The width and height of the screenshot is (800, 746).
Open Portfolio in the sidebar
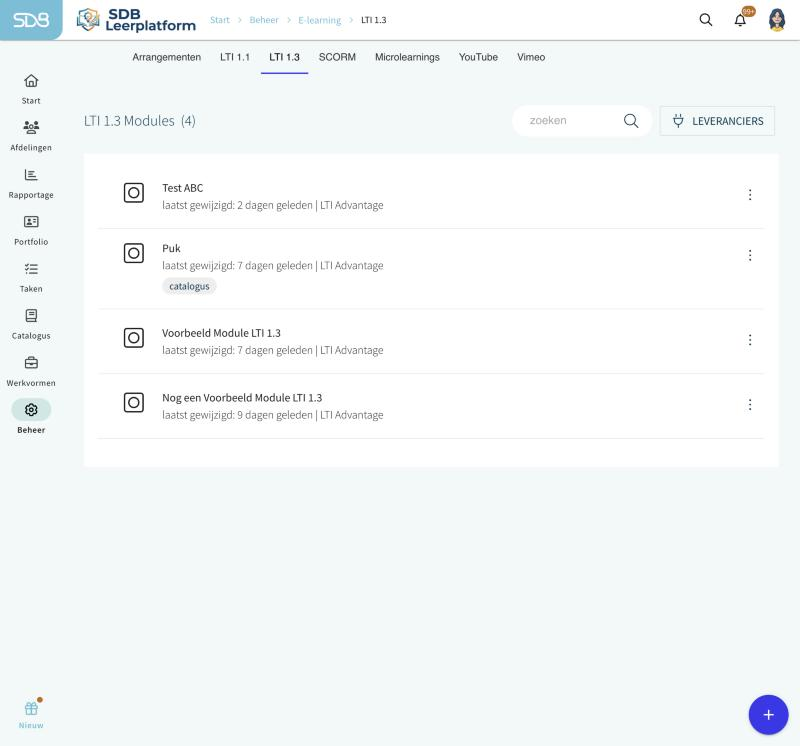(31, 231)
